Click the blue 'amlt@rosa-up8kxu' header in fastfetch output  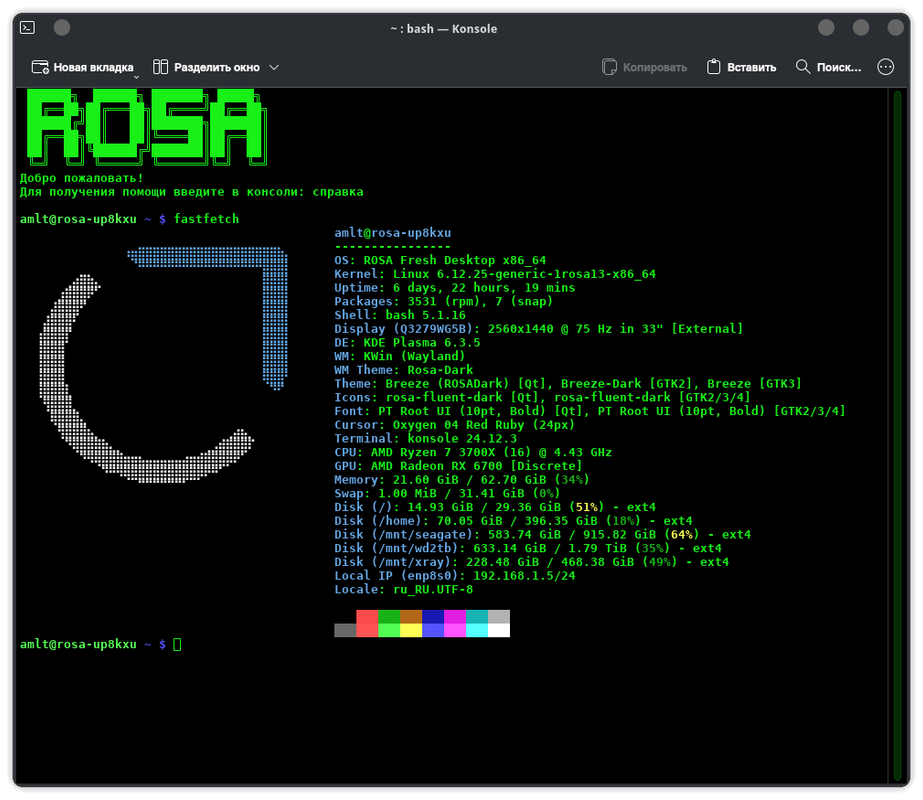pyautogui.click(x=393, y=233)
